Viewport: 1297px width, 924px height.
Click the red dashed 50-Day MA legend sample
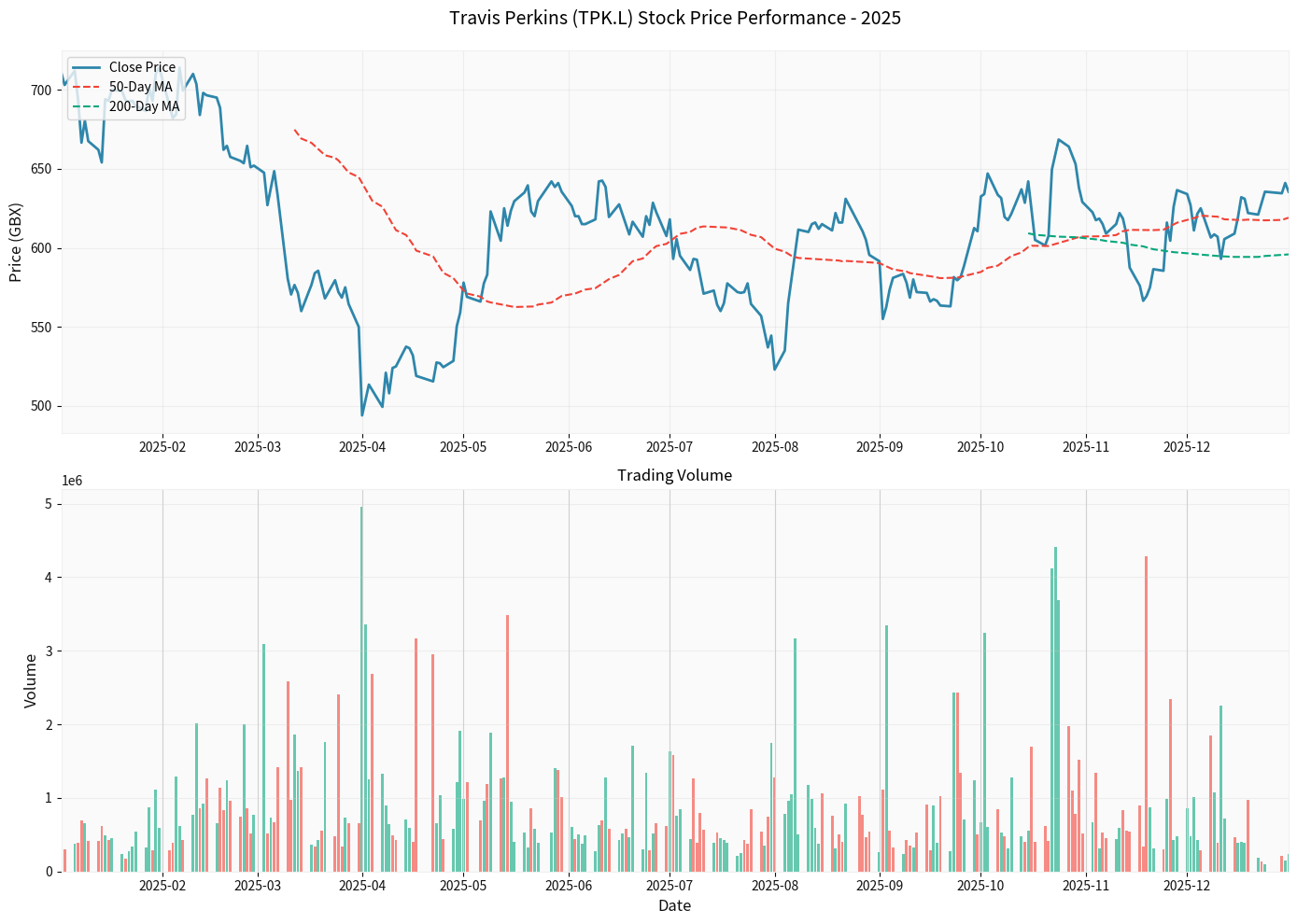[x=88, y=87]
